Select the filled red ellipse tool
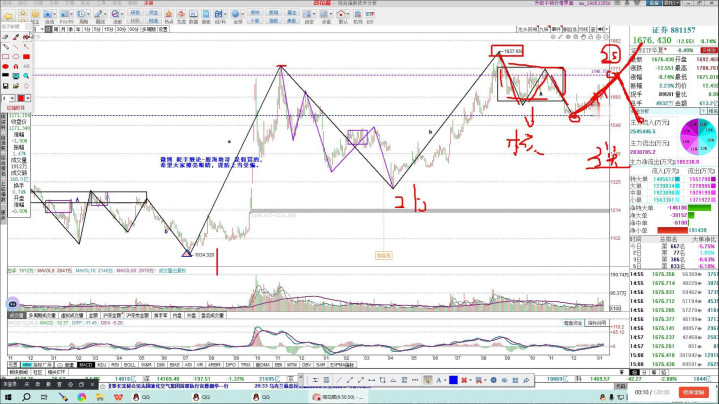719x404 pixels. (x=6, y=66)
